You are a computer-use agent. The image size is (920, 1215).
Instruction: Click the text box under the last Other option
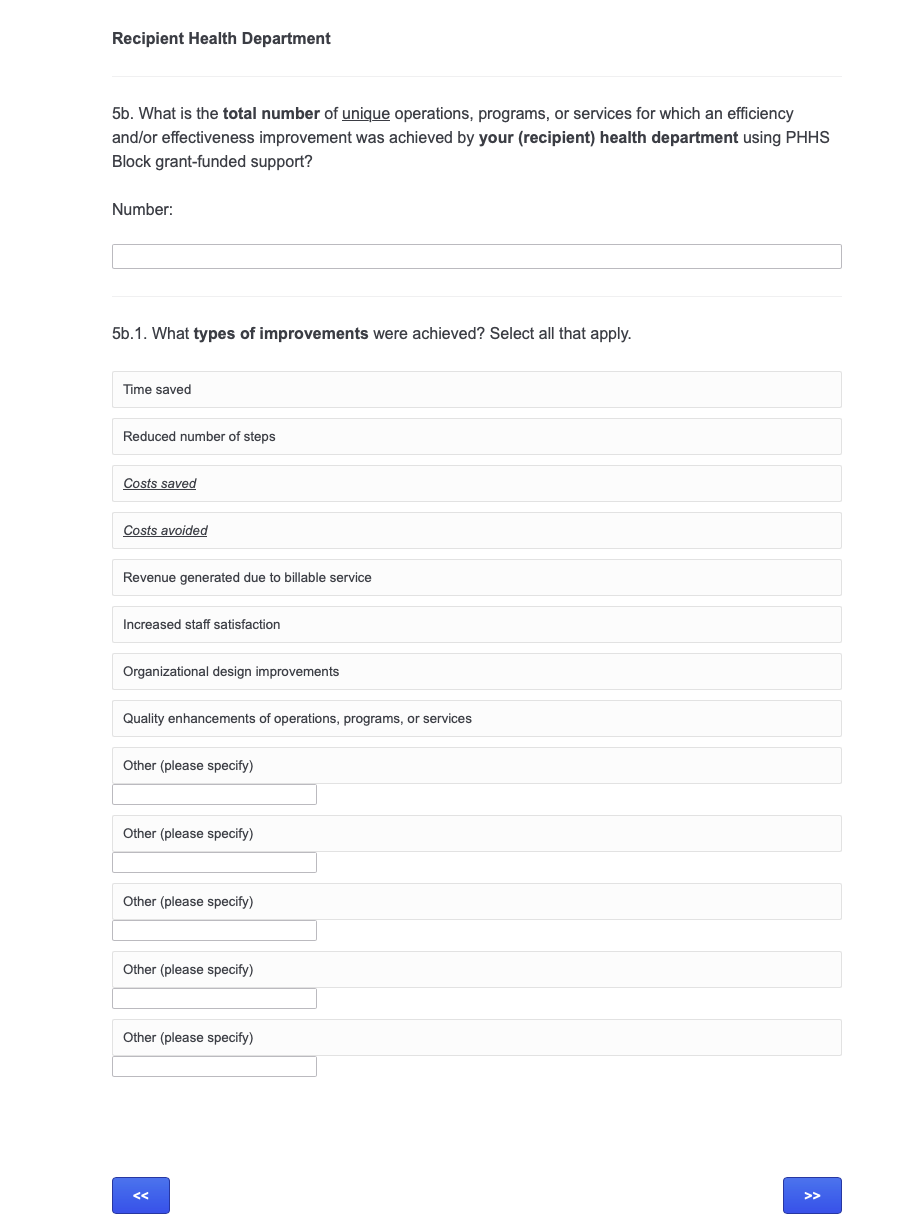pyautogui.click(x=214, y=1067)
